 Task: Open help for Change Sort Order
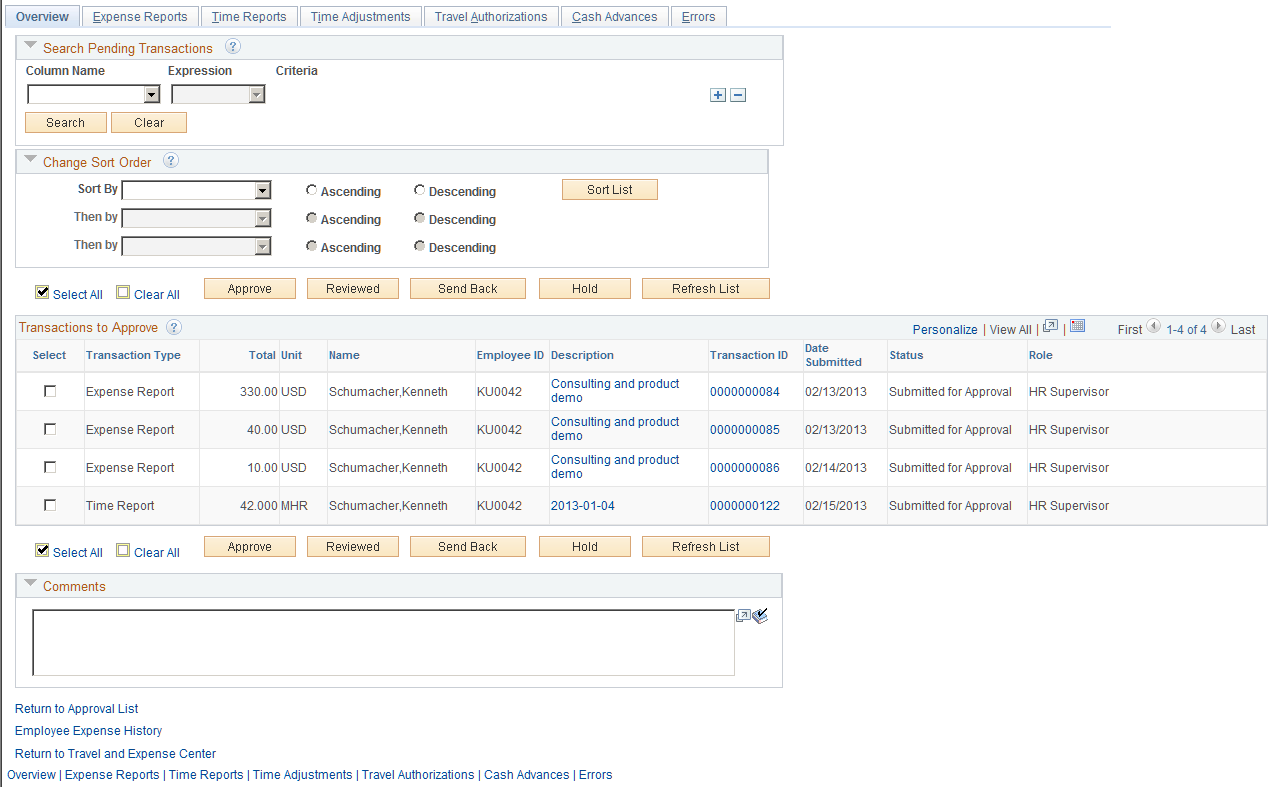pyautogui.click(x=171, y=161)
